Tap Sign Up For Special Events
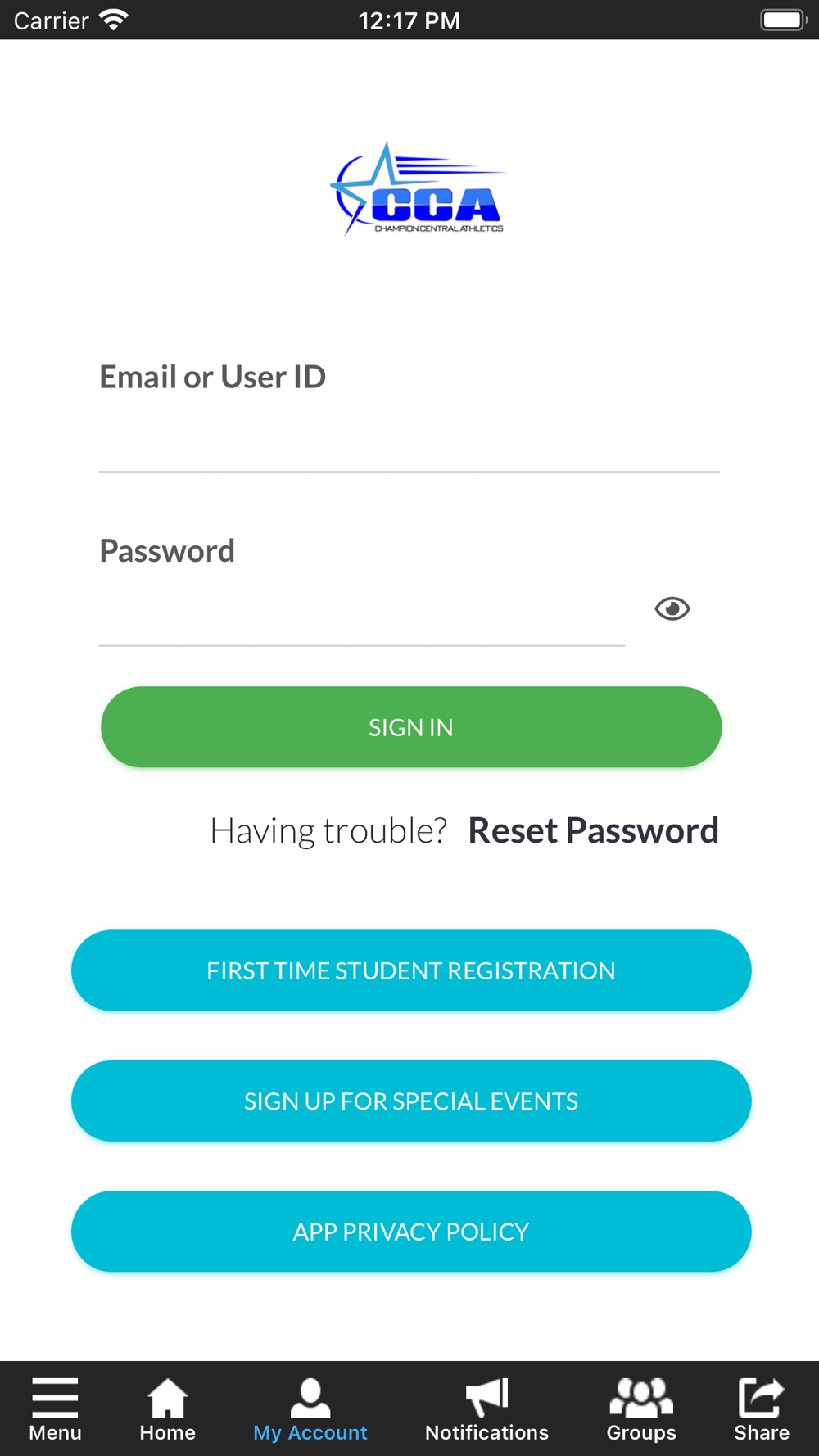Screen dimensions: 819x1456 [411, 1101]
